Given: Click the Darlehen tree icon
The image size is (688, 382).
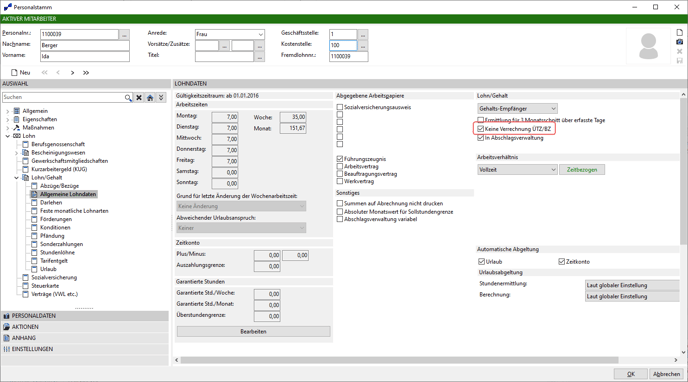Looking at the screenshot, I should point(34,203).
